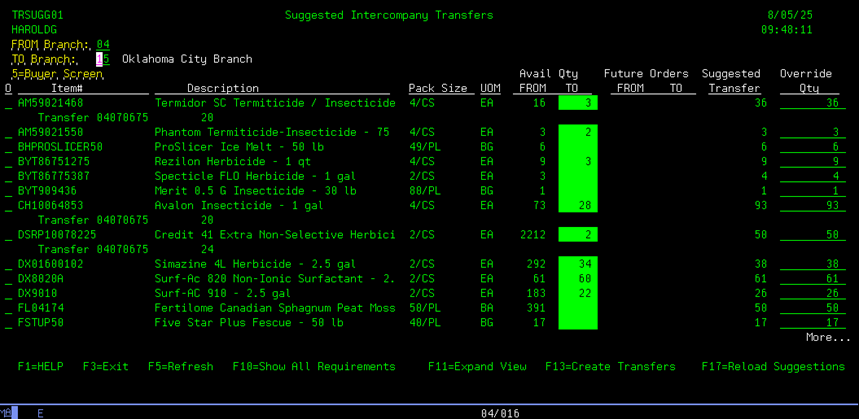The image size is (859, 419).
Task: Click F1=HELP function key
Action: [x=40, y=367]
